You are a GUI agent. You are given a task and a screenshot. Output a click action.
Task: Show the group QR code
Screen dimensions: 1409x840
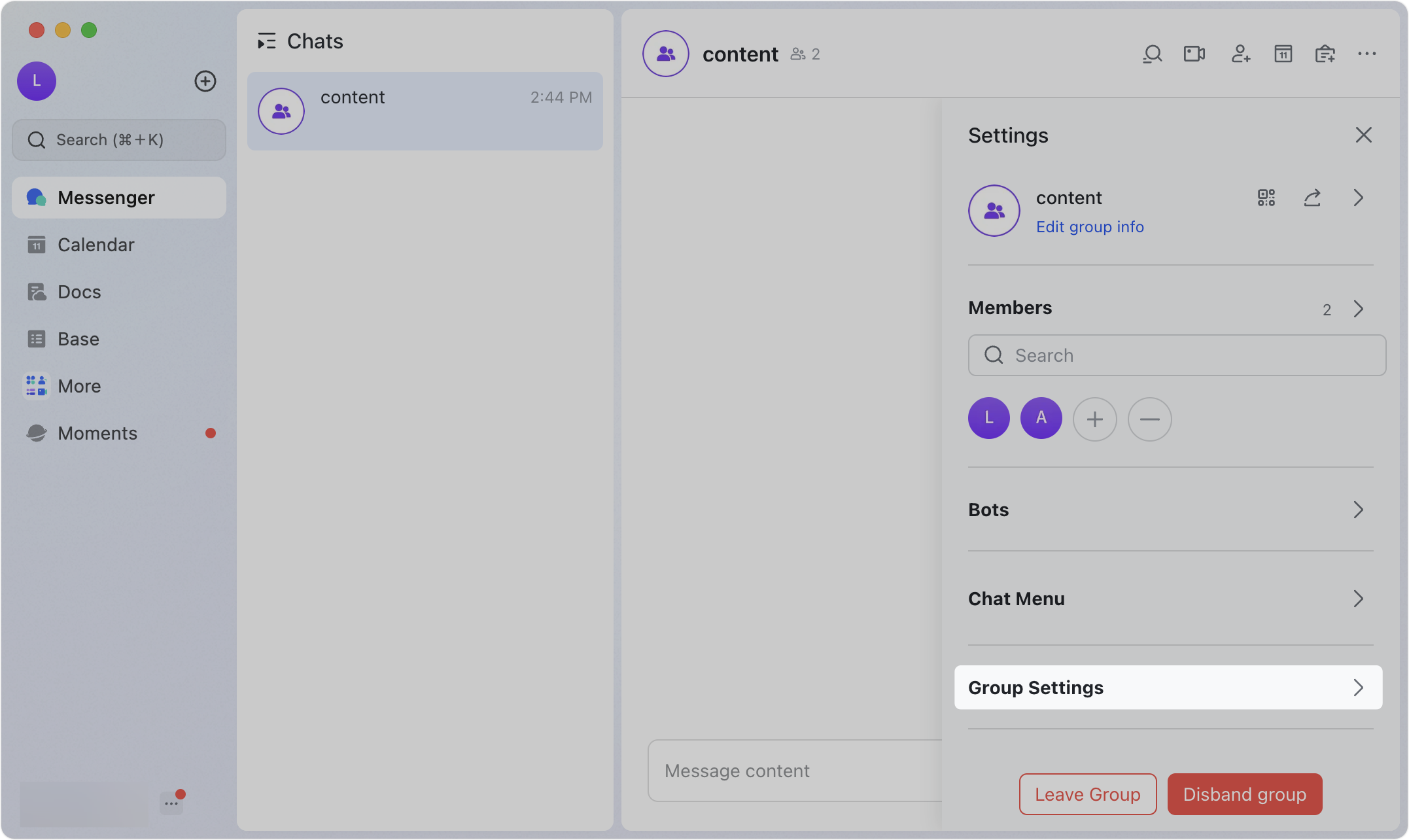coord(1266,198)
